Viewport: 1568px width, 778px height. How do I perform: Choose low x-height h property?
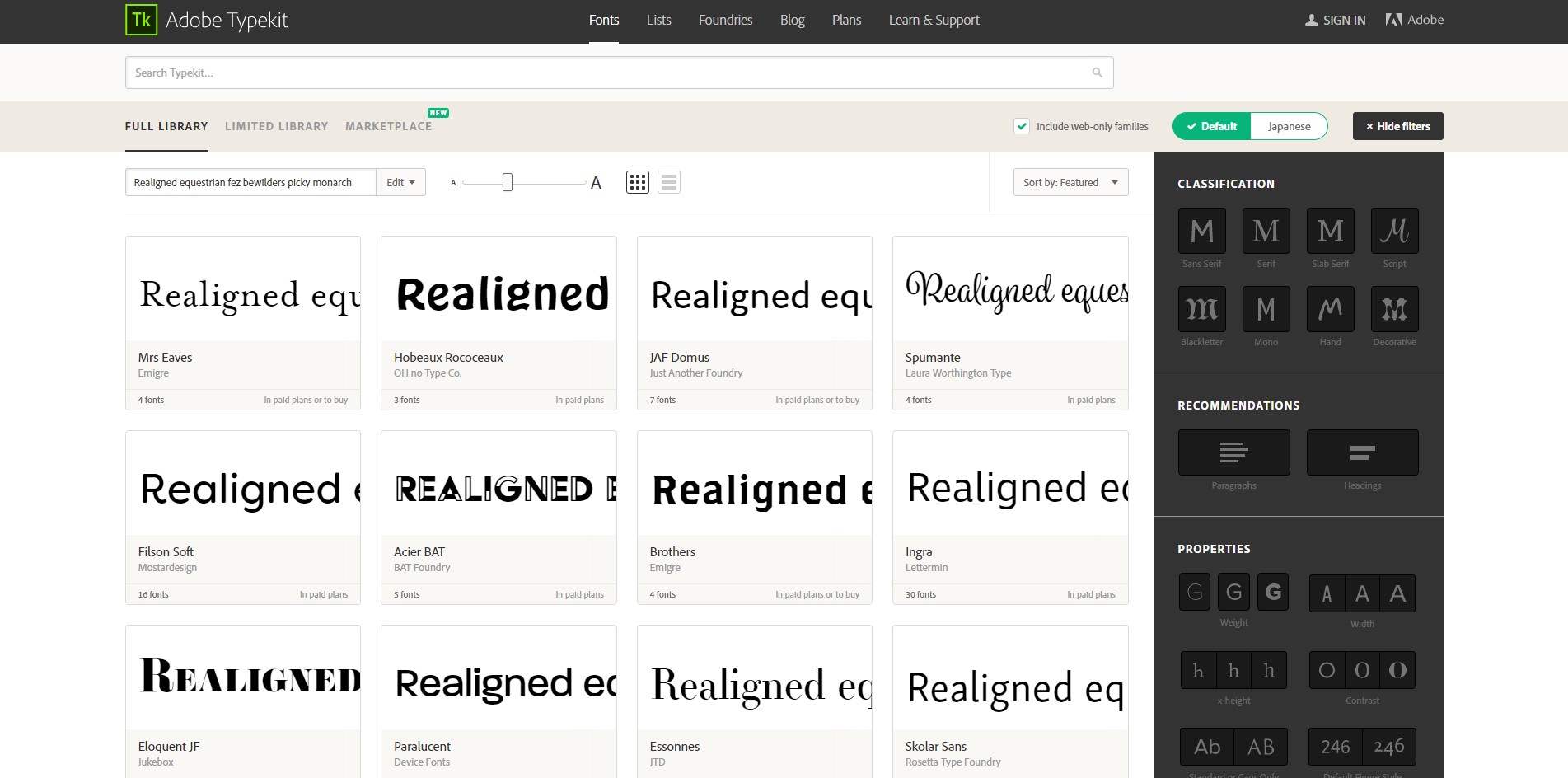[x=1198, y=670]
